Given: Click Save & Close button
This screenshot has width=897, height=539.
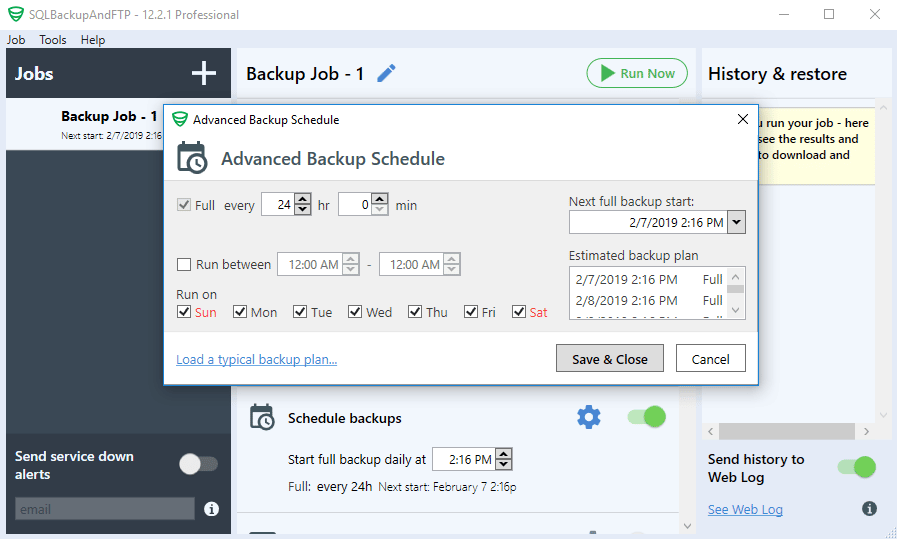Looking at the screenshot, I should click(610, 358).
